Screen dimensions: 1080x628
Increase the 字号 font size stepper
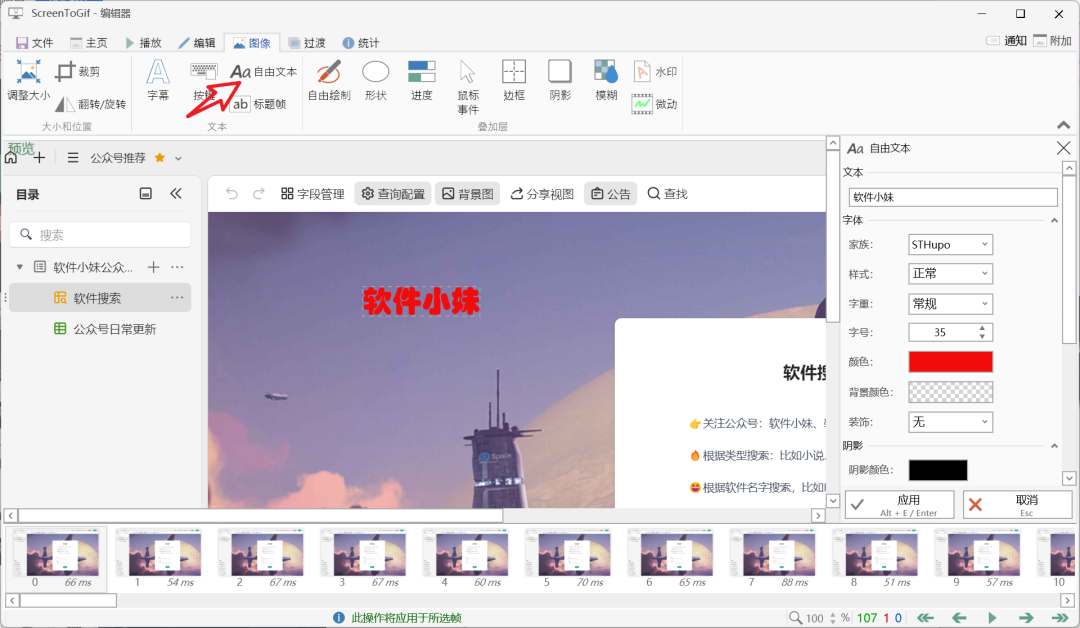[x=982, y=328]
